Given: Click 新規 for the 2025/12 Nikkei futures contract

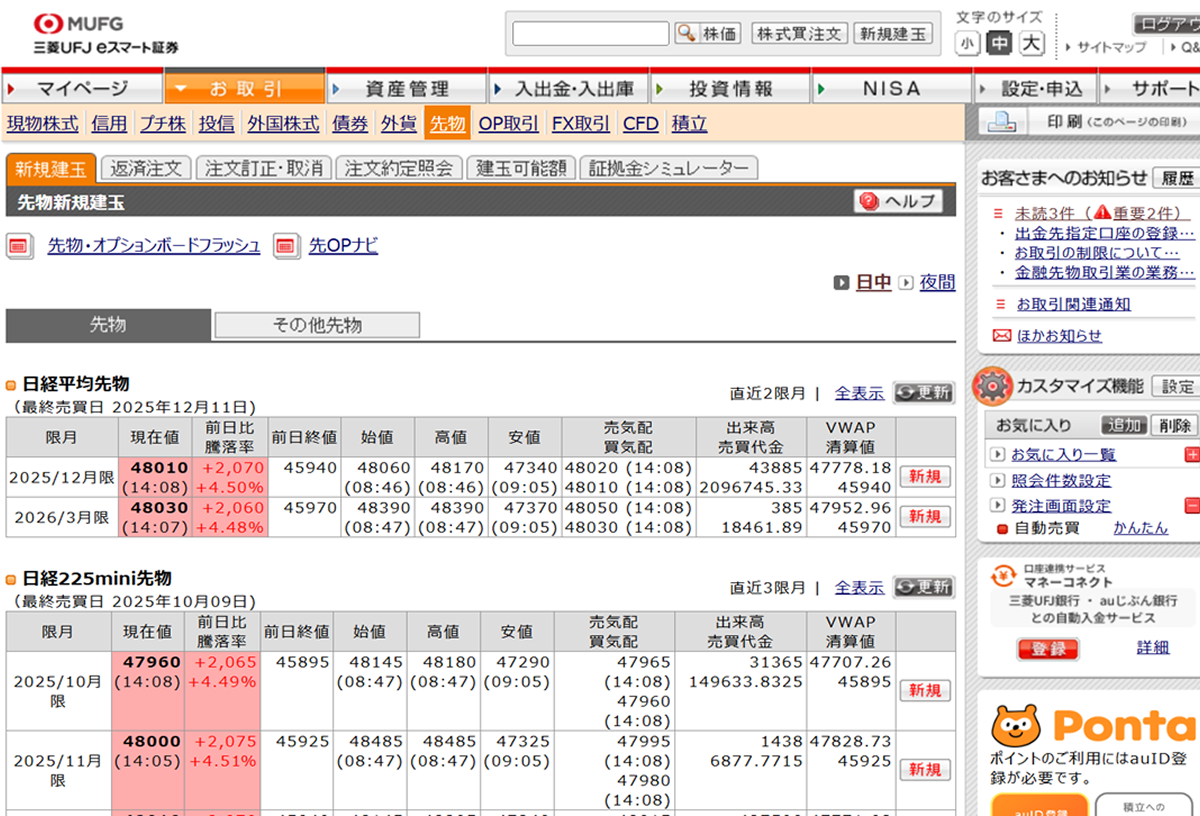Looking at the screenshot, I should [924, 477].
